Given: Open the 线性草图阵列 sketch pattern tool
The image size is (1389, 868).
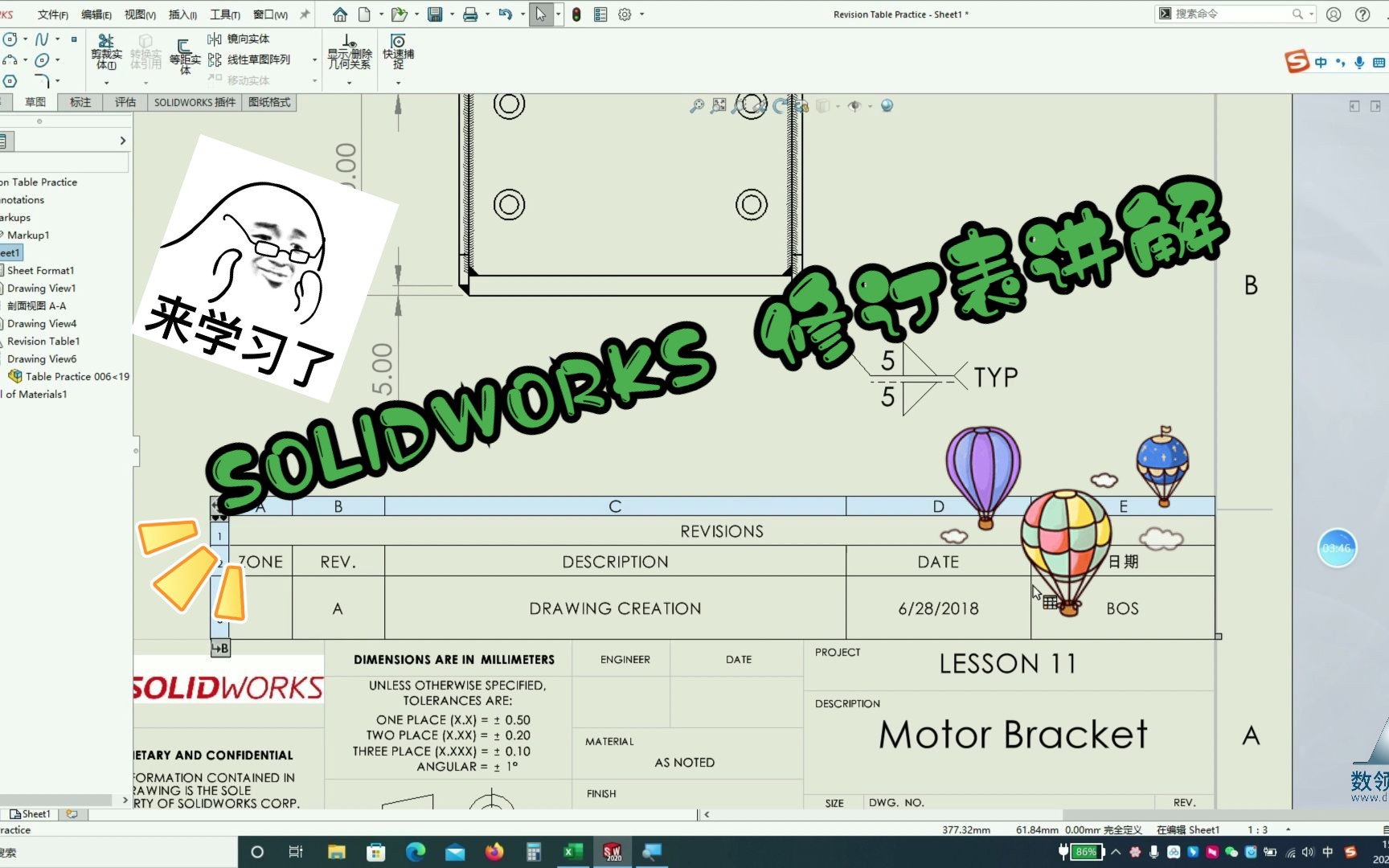Looking at the screenshot, I should 257,59.
